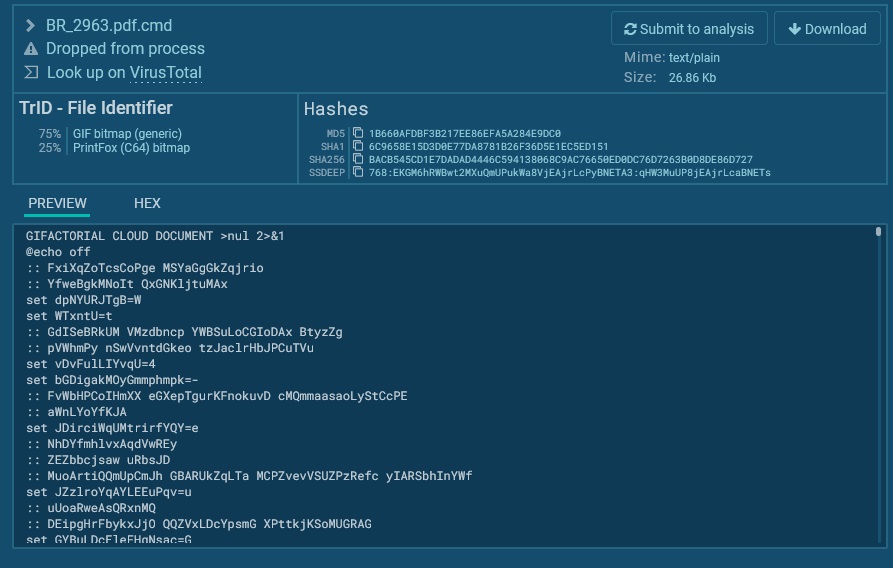Click the comment line :: YfweBgkMNoIt QxGNKljtuMAx

point(126,284)
